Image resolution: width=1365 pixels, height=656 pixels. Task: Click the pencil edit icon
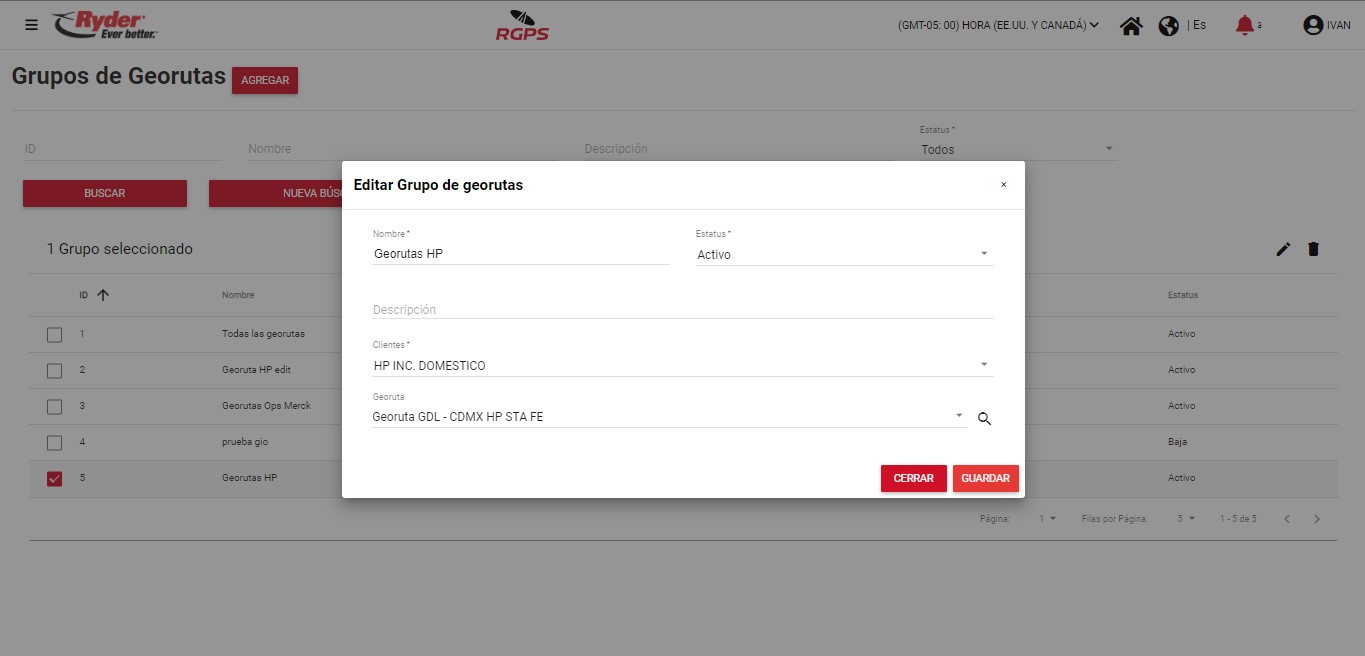(1283, 249)
